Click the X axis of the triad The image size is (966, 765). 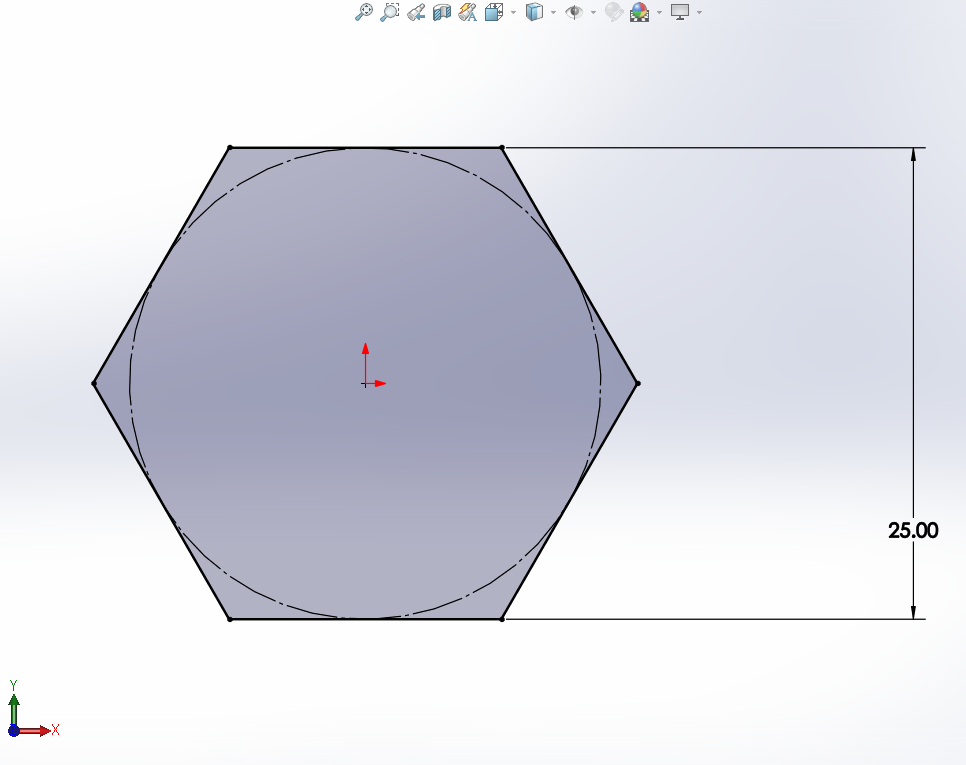[x=36, y=731]
